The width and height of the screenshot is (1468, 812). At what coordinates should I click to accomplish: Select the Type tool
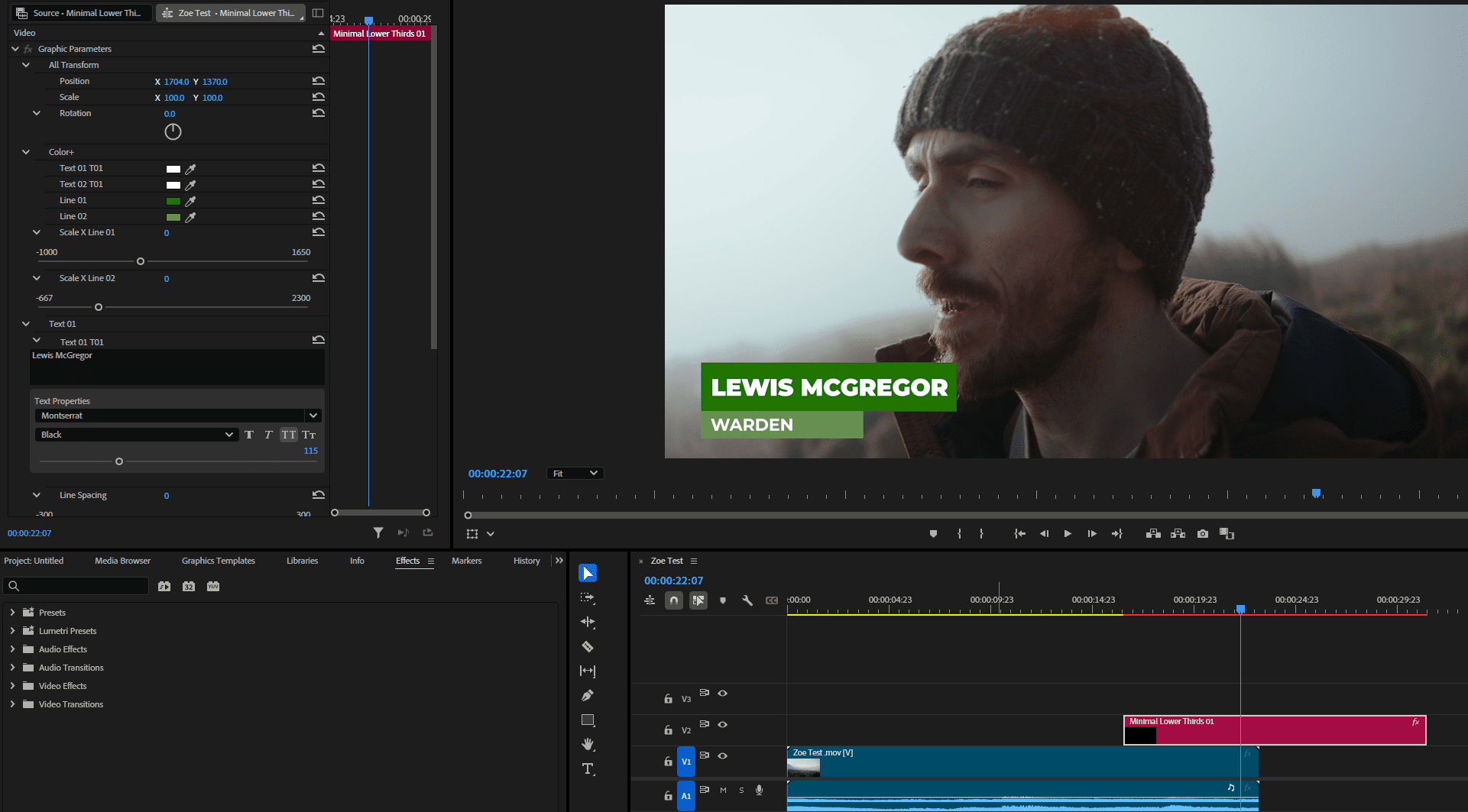(x=587, y=769)
